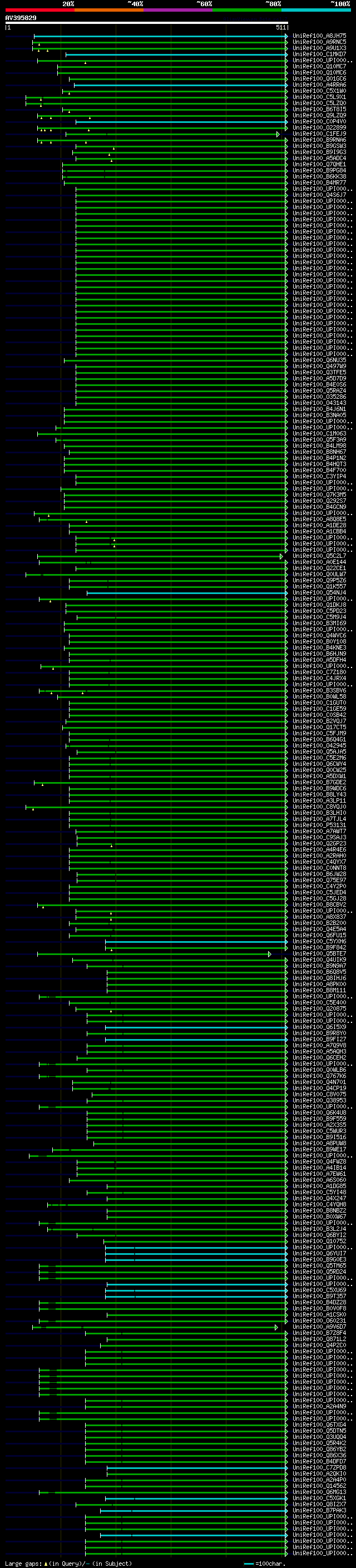
Task: Open the UniRef100_B9F842 hit
Action: pyautogui.click(x=319, y=948)
